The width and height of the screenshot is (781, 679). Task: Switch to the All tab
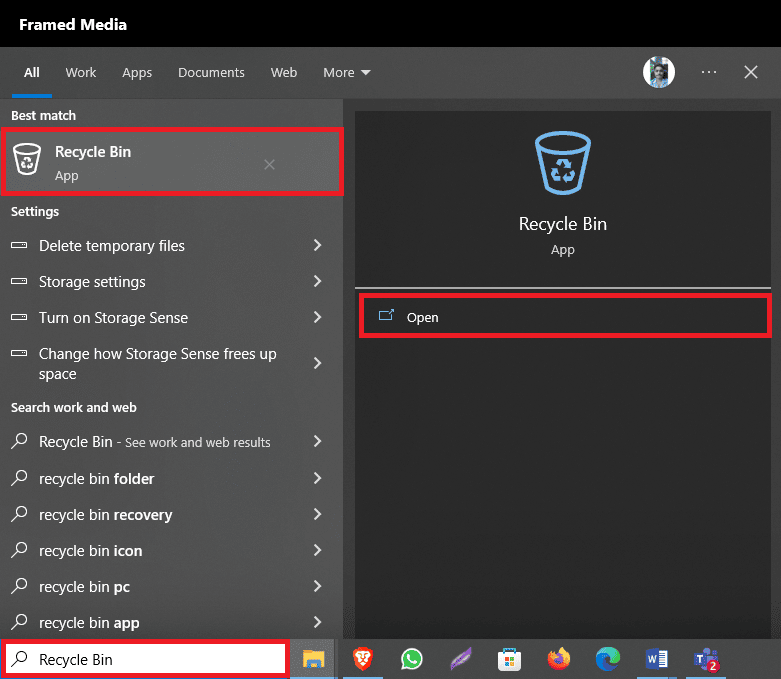pyautogui.click(x=31, y=73)
